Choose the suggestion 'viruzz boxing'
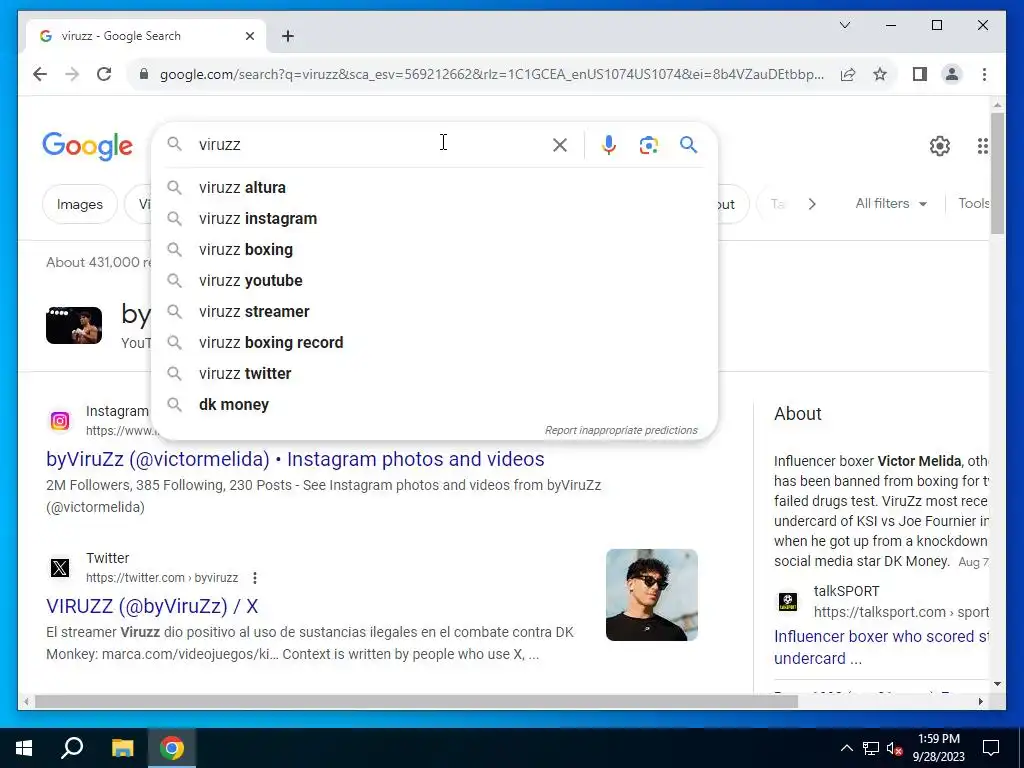 point(434,249)
